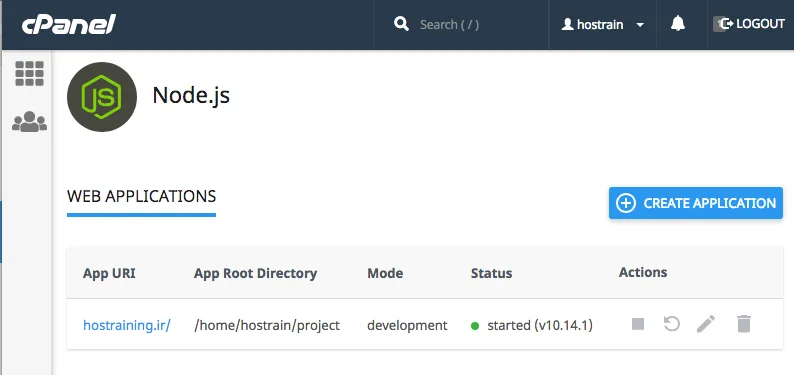
Task: Click the Status column header
Action: [491, 273]
